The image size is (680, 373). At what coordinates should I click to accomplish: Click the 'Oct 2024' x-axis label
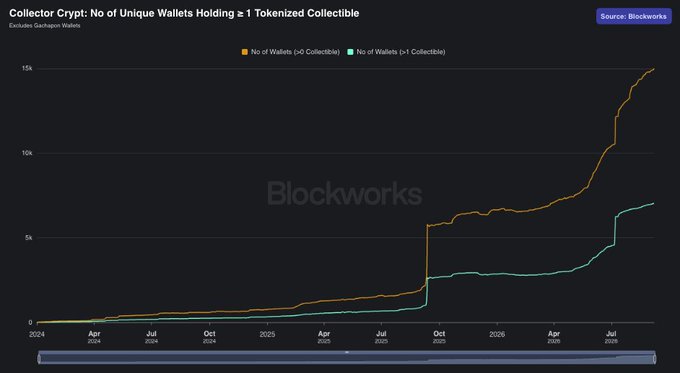[209, 337]
